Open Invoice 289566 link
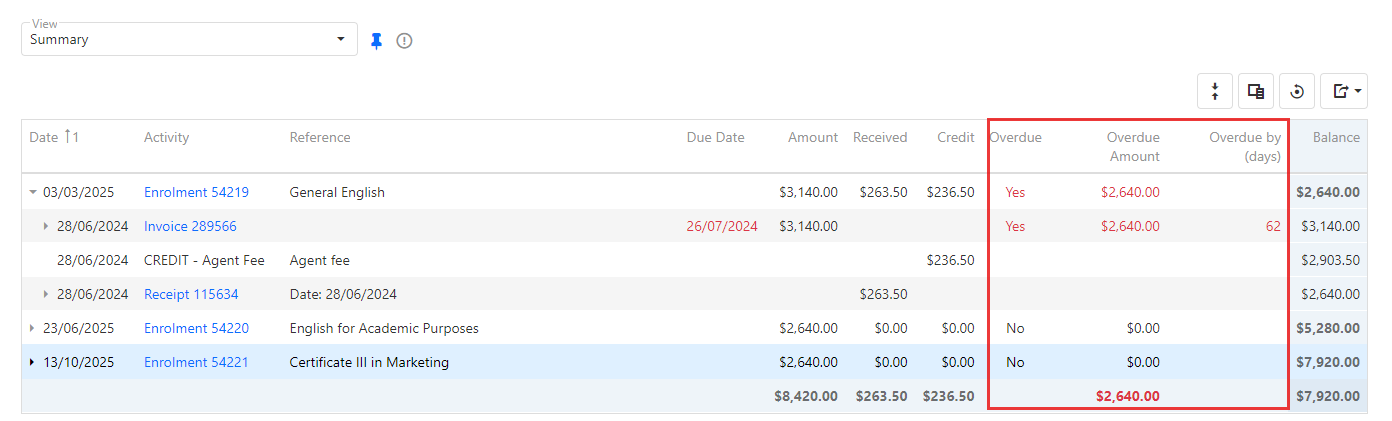Viewport: 1392px width, 421px height. pyautogui.click(x=190, y=226)
